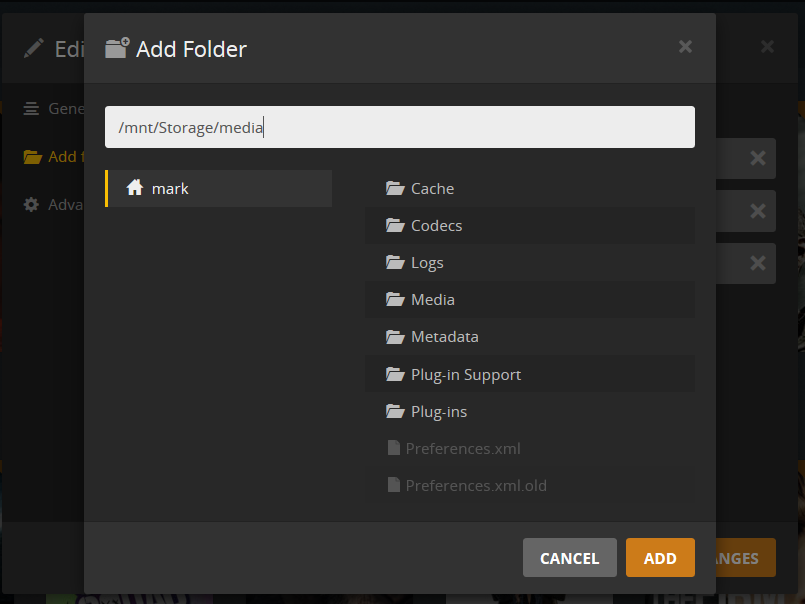Image resolution: width=805 pixels, height=604 pixels.
Task: Click the Cache folder icon
Action: 394,188
